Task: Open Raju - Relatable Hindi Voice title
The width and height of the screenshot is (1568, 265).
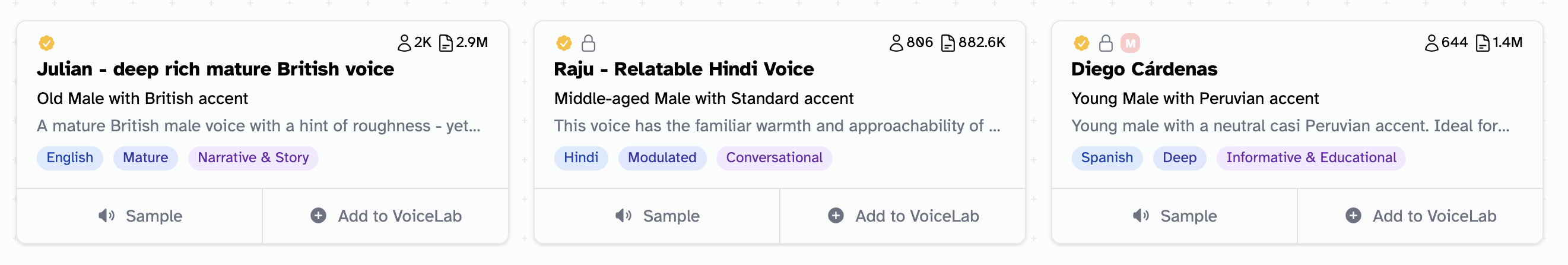Action: [684, 69]
